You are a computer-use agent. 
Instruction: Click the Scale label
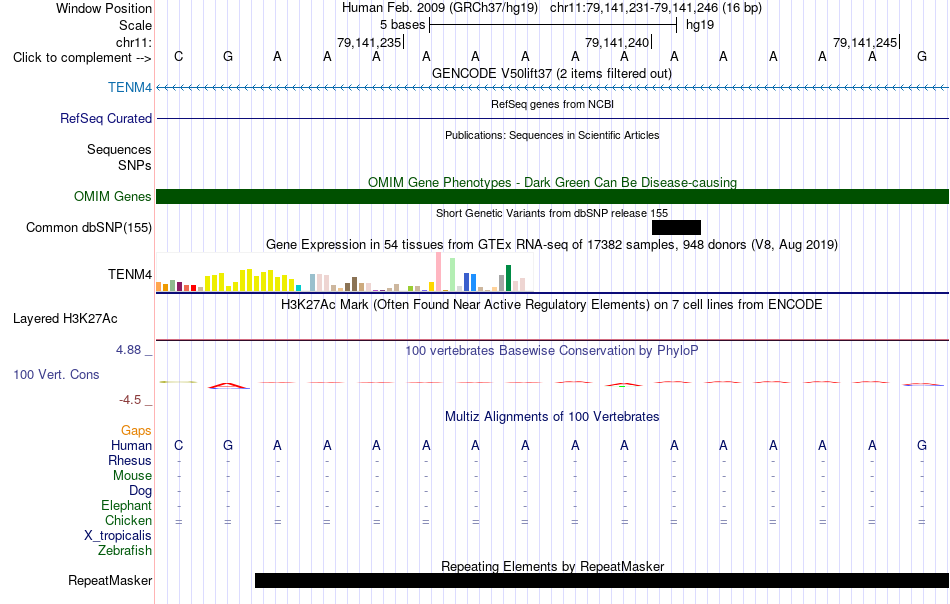click(x=135, y=25)
